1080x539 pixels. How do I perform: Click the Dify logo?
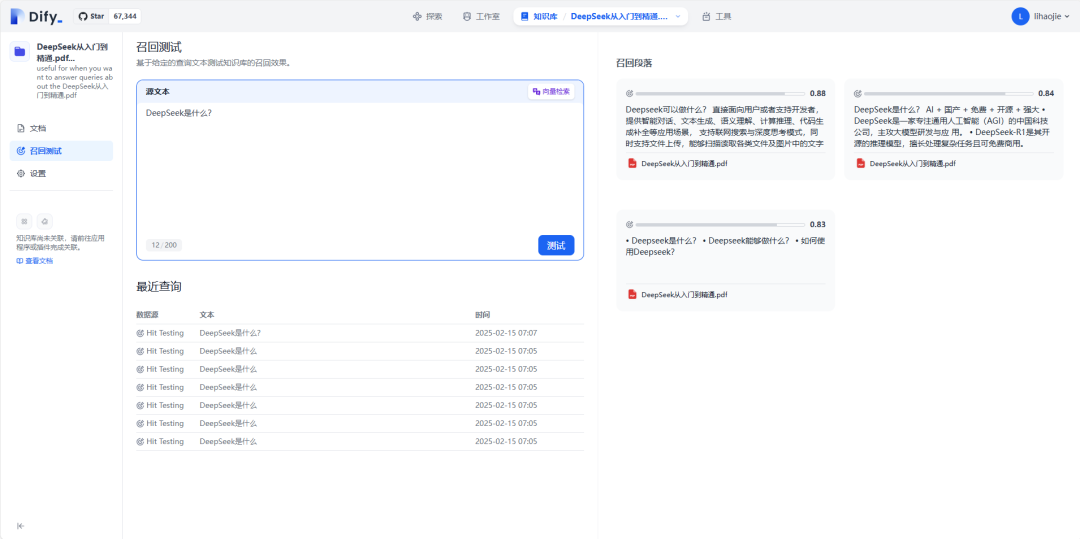[37, 17]
